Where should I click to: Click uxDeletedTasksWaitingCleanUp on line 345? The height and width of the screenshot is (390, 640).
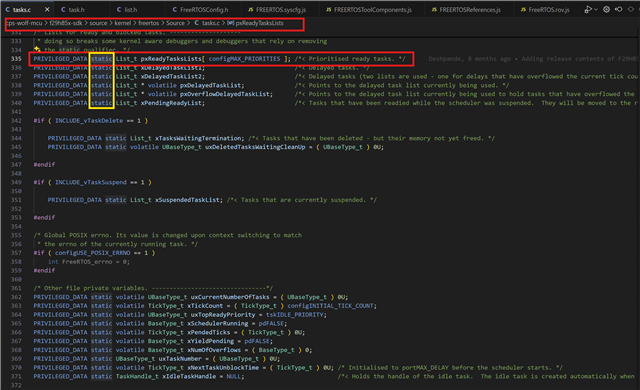[255, 147]
